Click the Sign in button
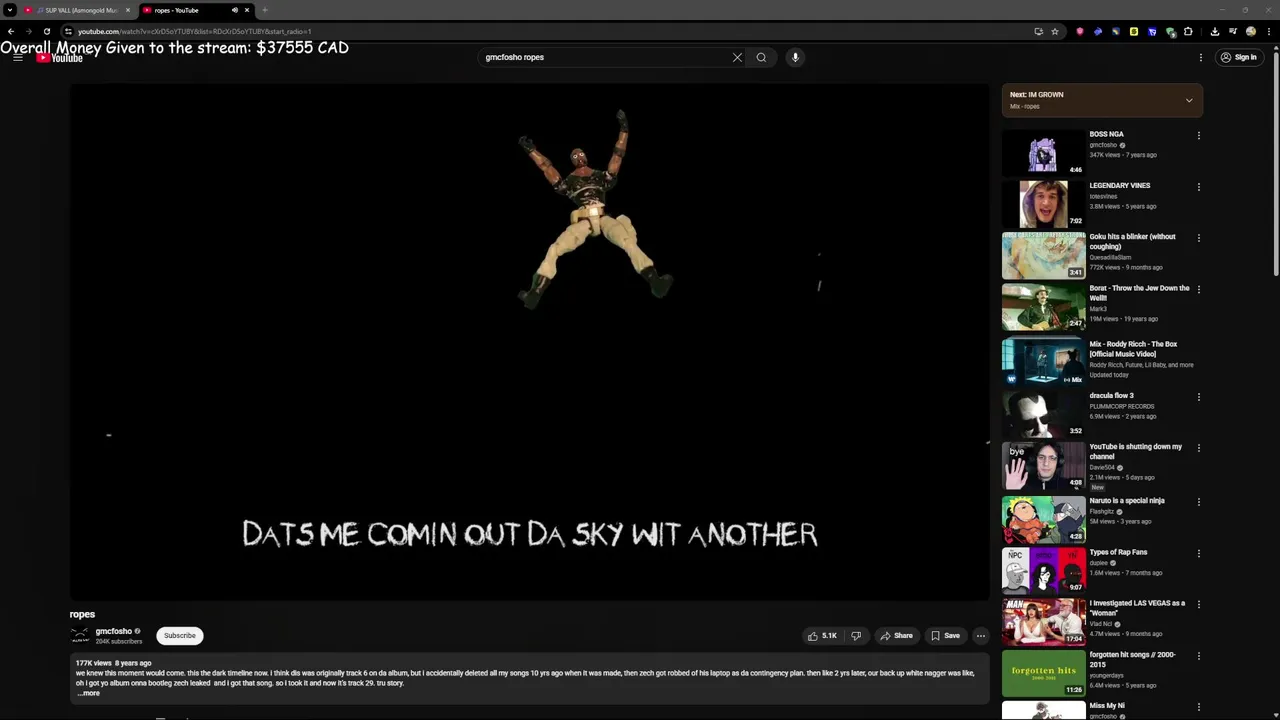Image resolution: width=1280 pixels, height=720 pixels. (1238, 57)
